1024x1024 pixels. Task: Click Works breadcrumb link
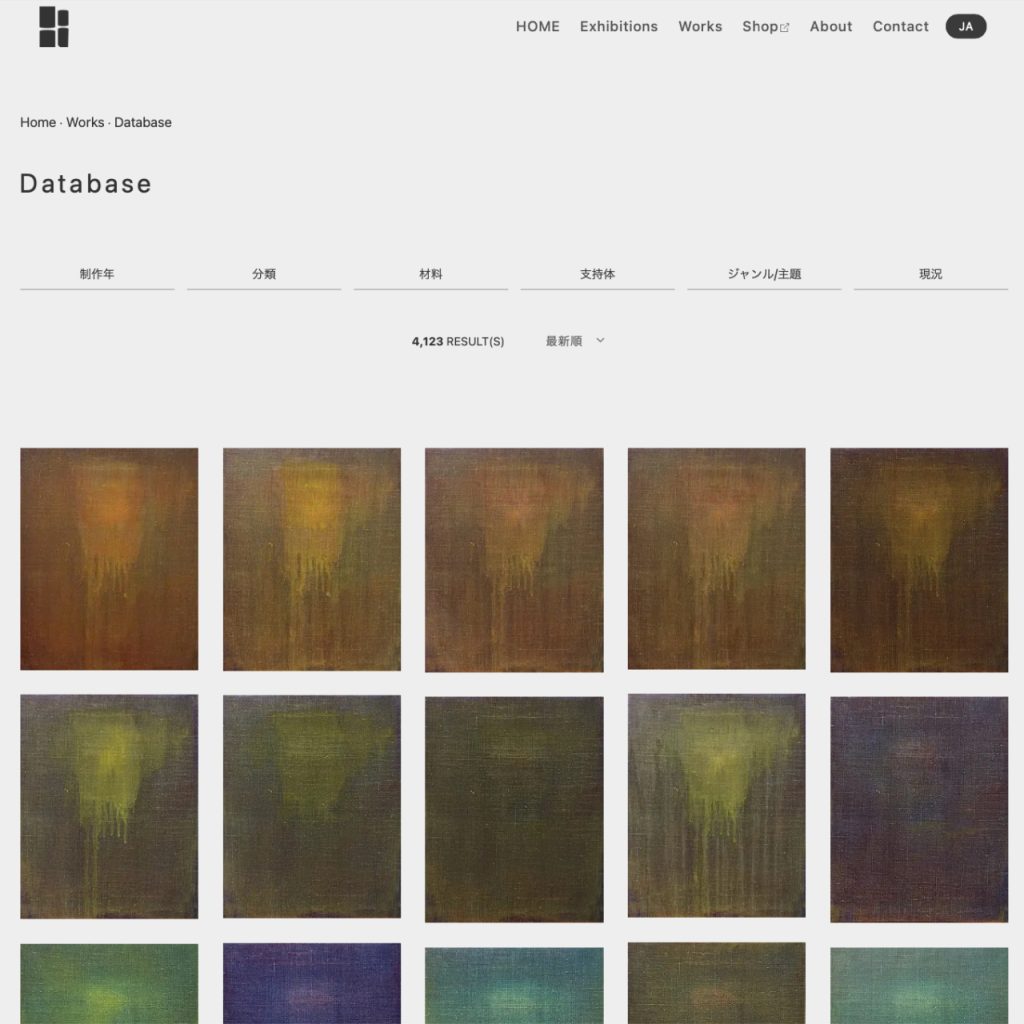[85, 123]
